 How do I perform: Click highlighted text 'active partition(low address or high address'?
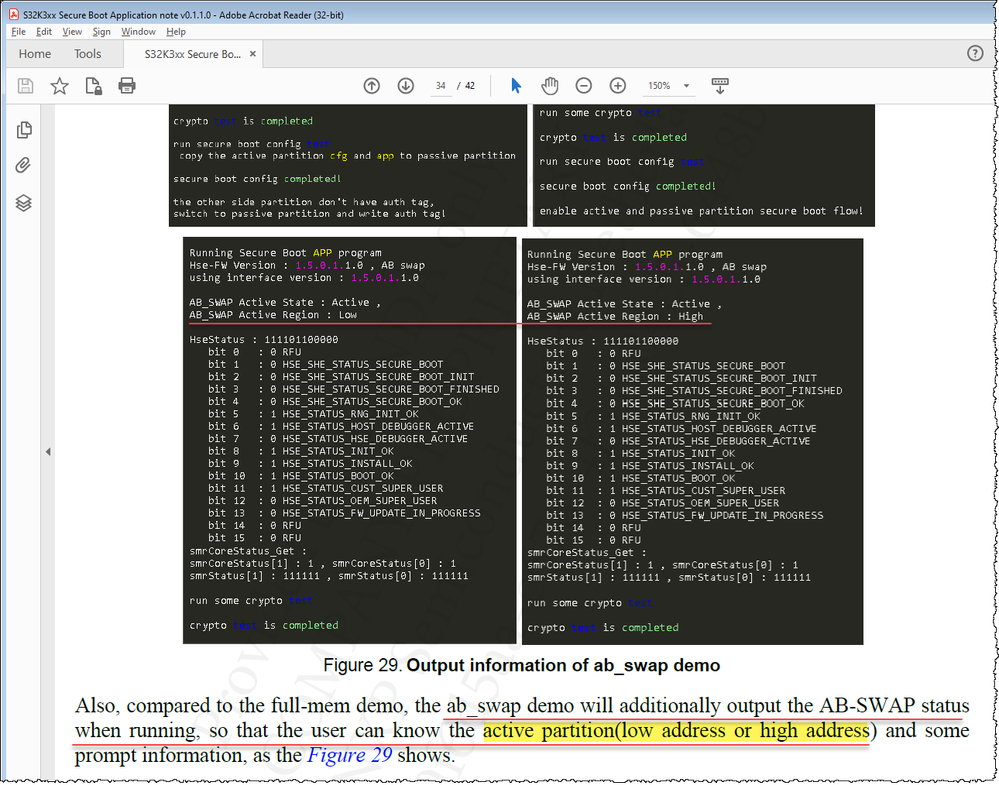[x=676, y=731]
